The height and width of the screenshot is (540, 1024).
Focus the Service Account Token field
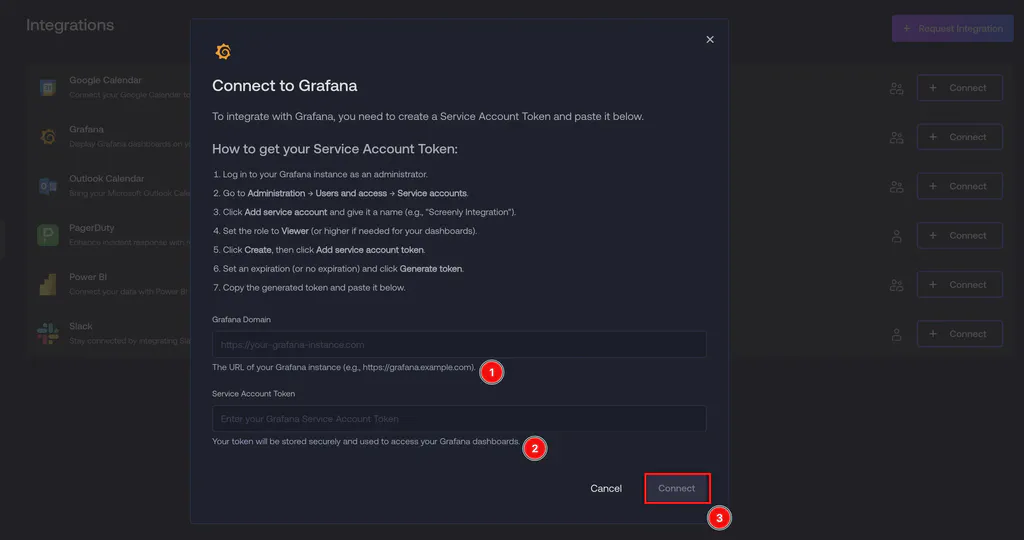click(459, 419)
